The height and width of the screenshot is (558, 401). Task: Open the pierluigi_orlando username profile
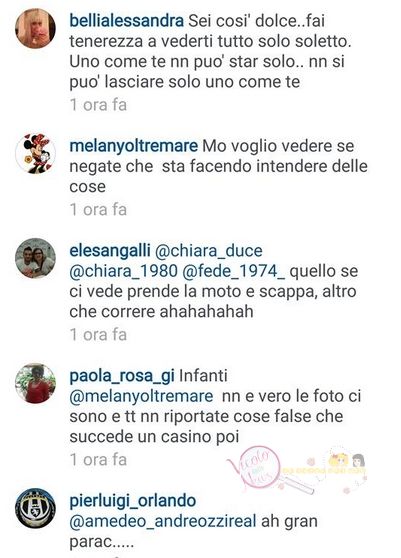tap(132, 501)
